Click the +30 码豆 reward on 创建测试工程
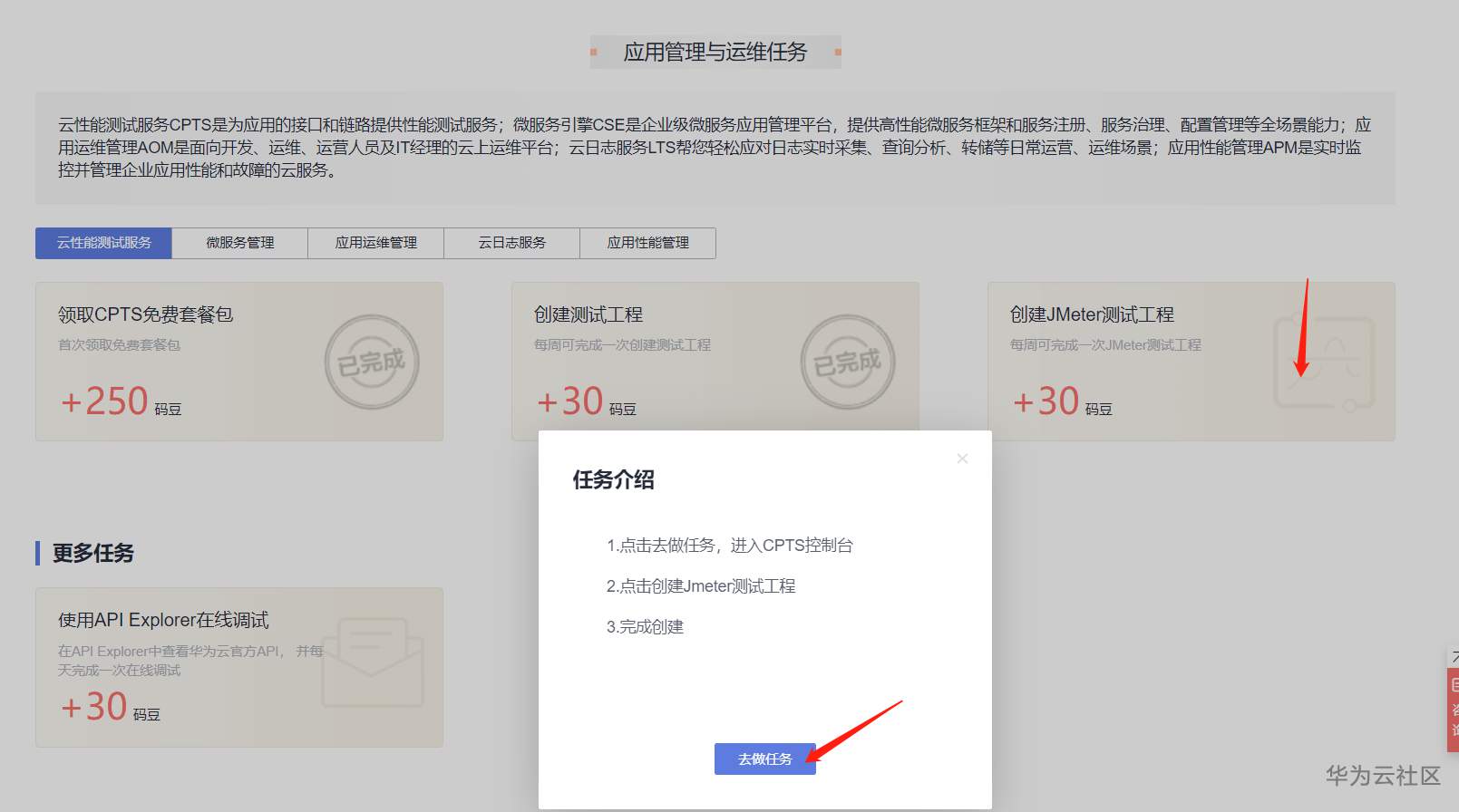Viewport: 1459px width, 812px height. point(586,401)
